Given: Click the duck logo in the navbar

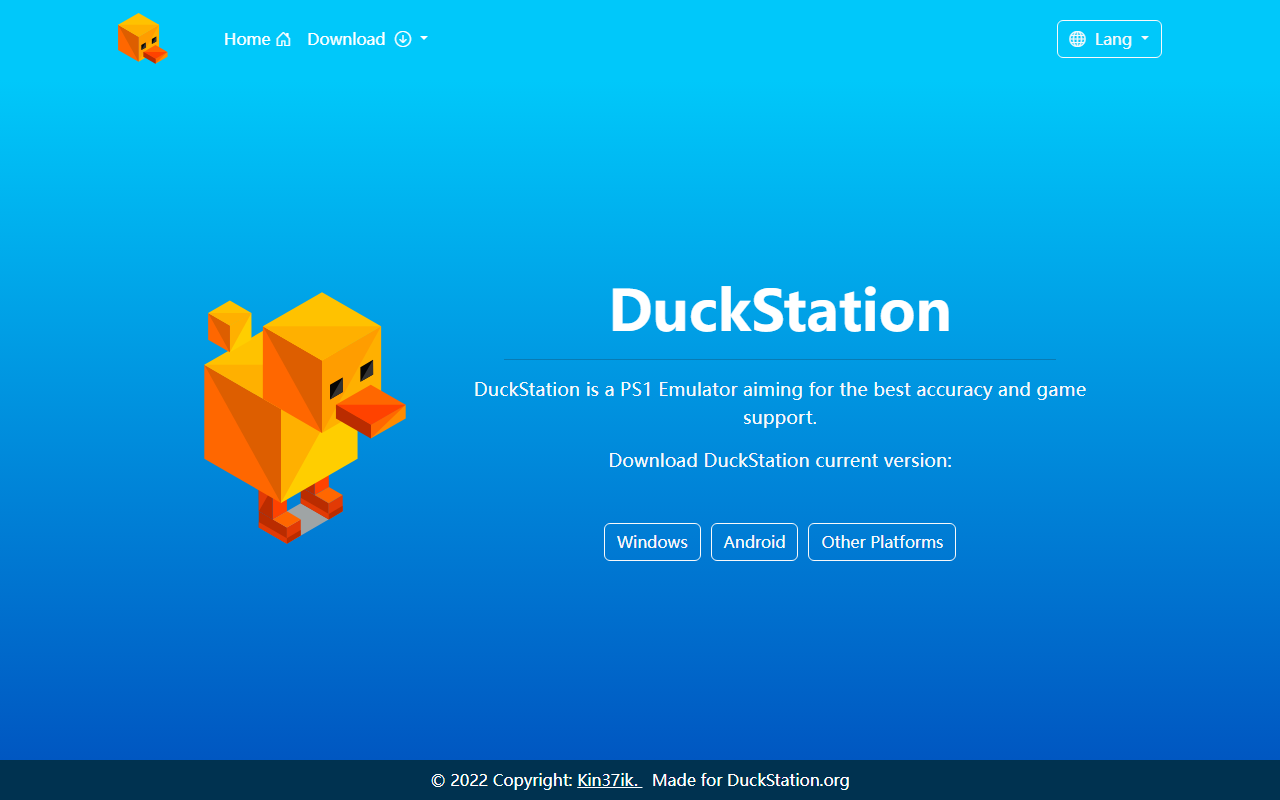Looking at the screenshot, I should coord(142,39).
